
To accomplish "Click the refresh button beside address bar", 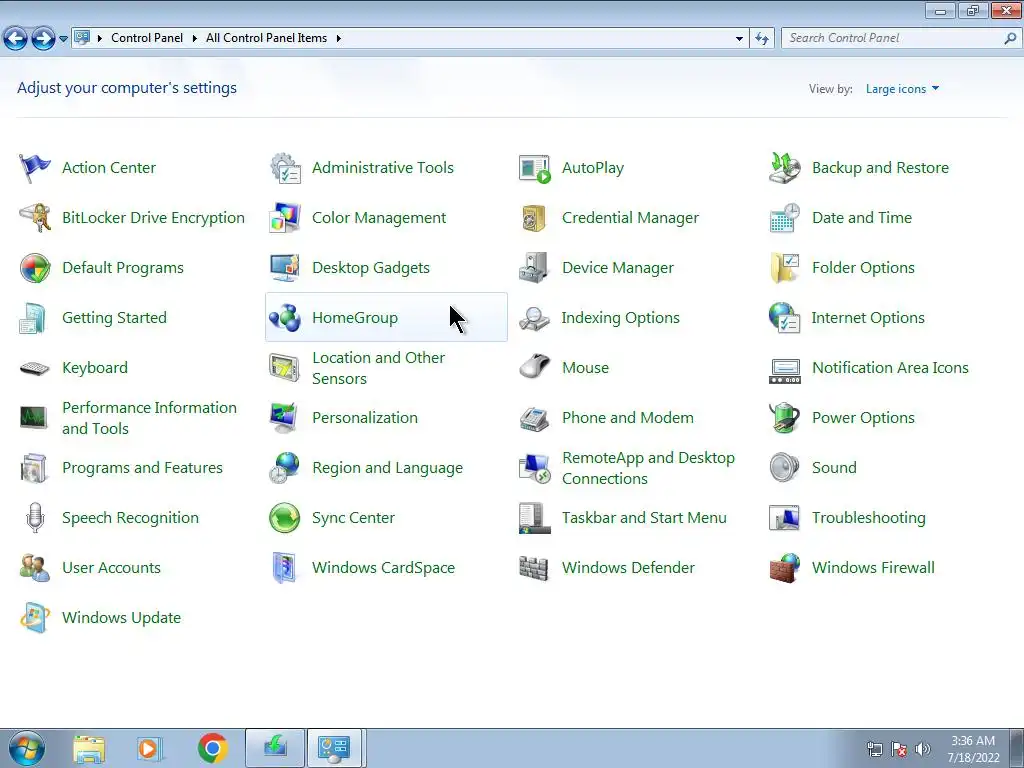I will (x=762, y=39).
